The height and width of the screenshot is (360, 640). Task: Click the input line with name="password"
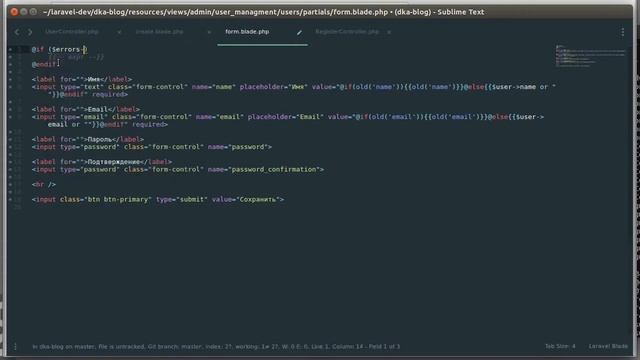151,147
